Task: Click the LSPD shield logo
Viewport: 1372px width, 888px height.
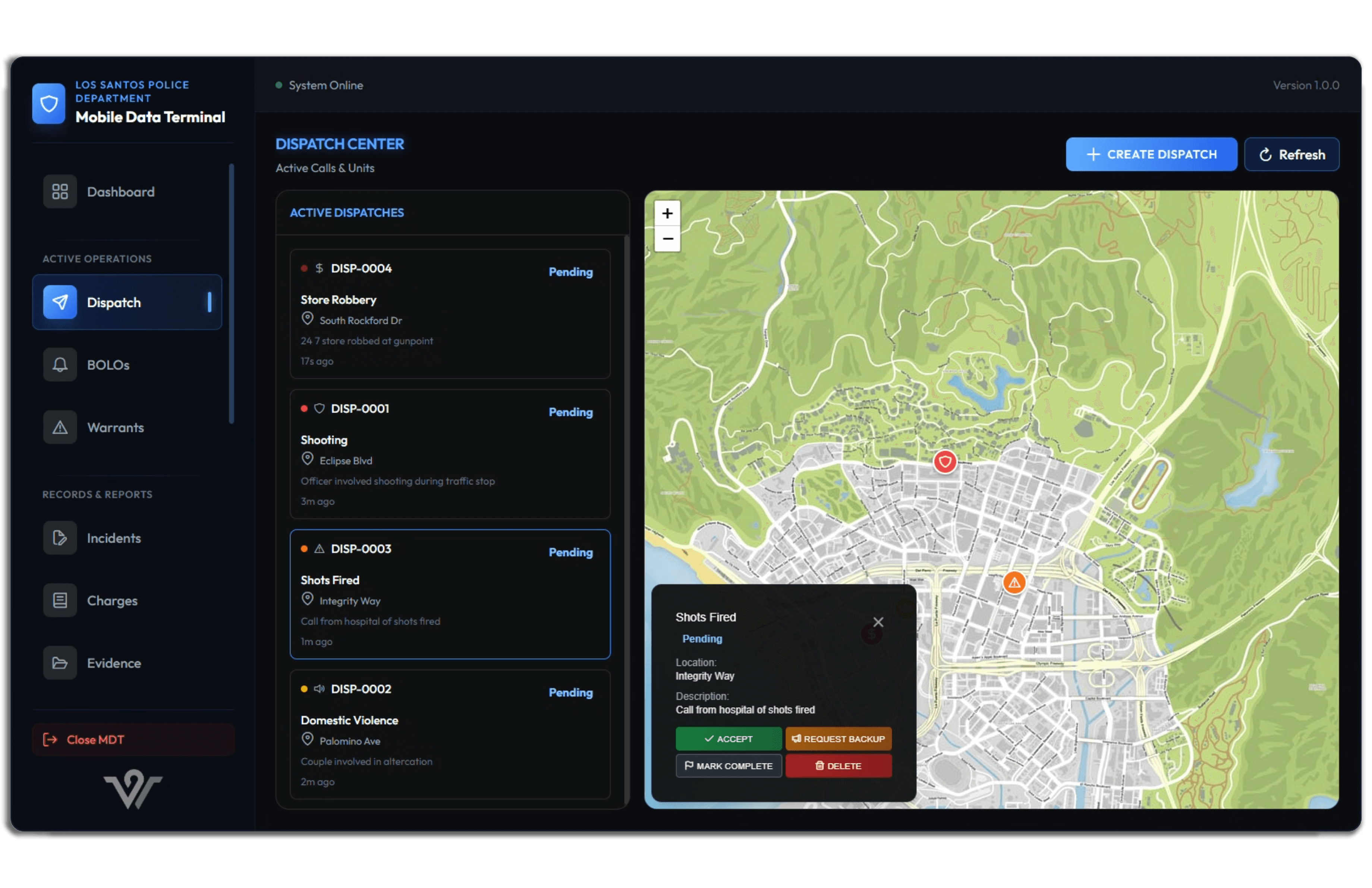Action: click(x=48, y=104)
